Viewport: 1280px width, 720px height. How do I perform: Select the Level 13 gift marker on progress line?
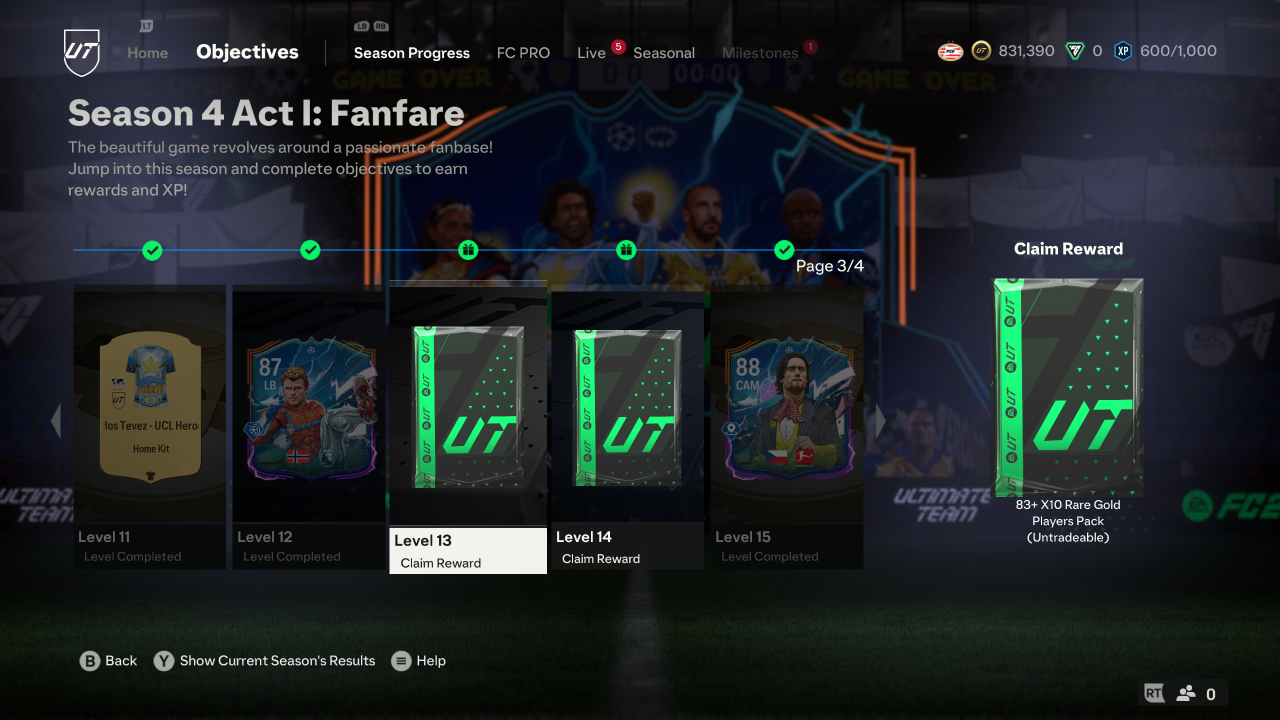[468, 250]
